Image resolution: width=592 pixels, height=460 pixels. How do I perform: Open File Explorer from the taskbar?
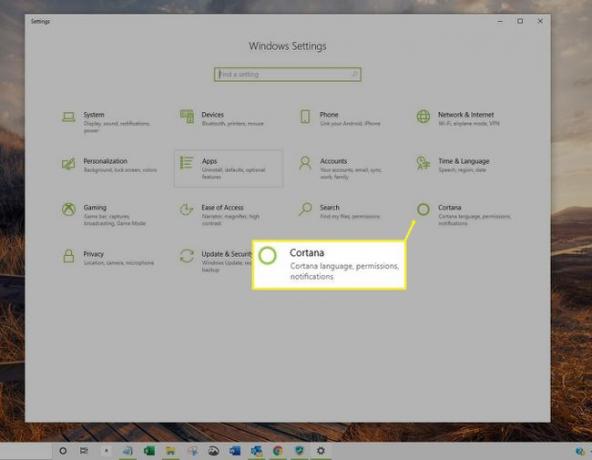point(170,451)
